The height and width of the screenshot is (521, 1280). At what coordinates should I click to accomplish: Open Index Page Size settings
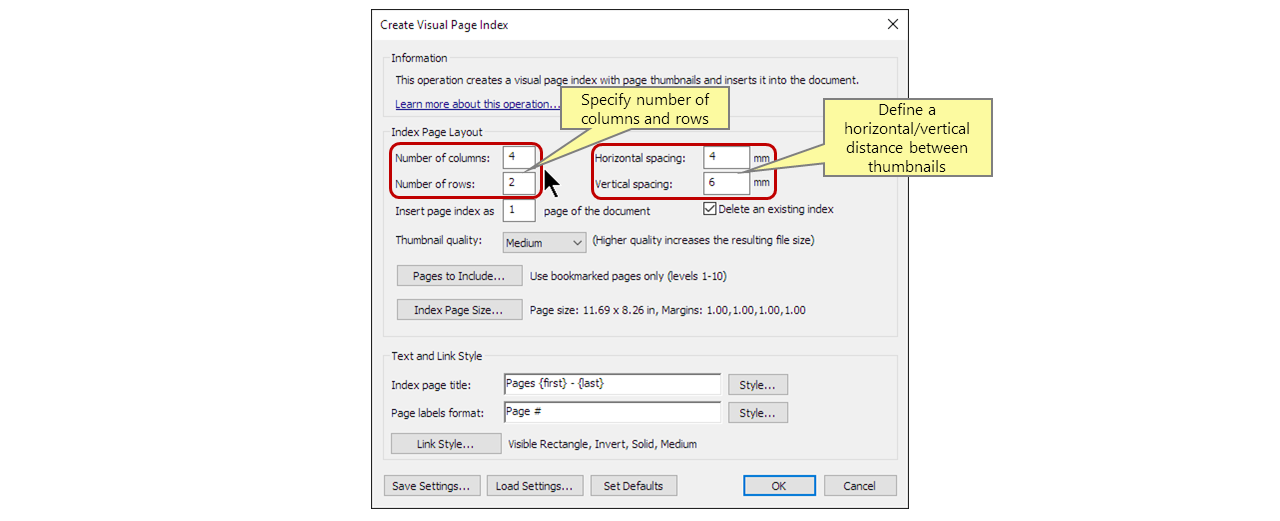coord(459,310)
